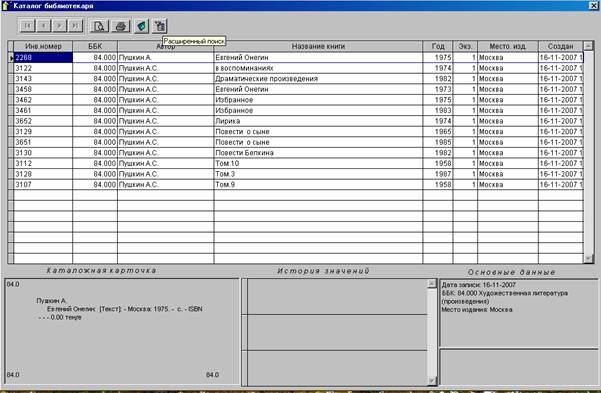This screenshot has width=601, height=393.
Task: Click the ББК column header
Action: (x=95, y=46)
